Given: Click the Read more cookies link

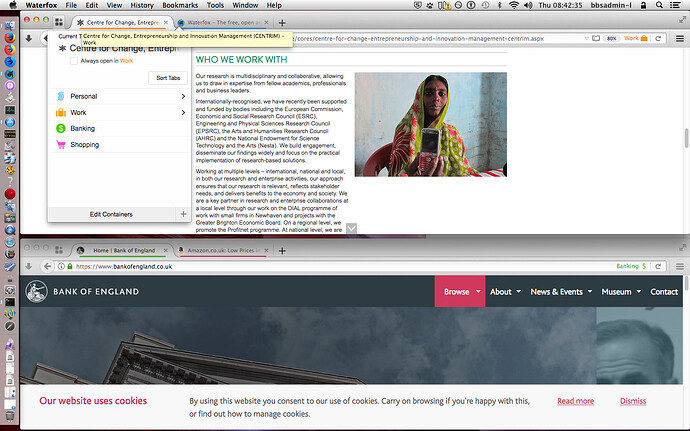Looking at the screenshot, I should coord(576,401).
